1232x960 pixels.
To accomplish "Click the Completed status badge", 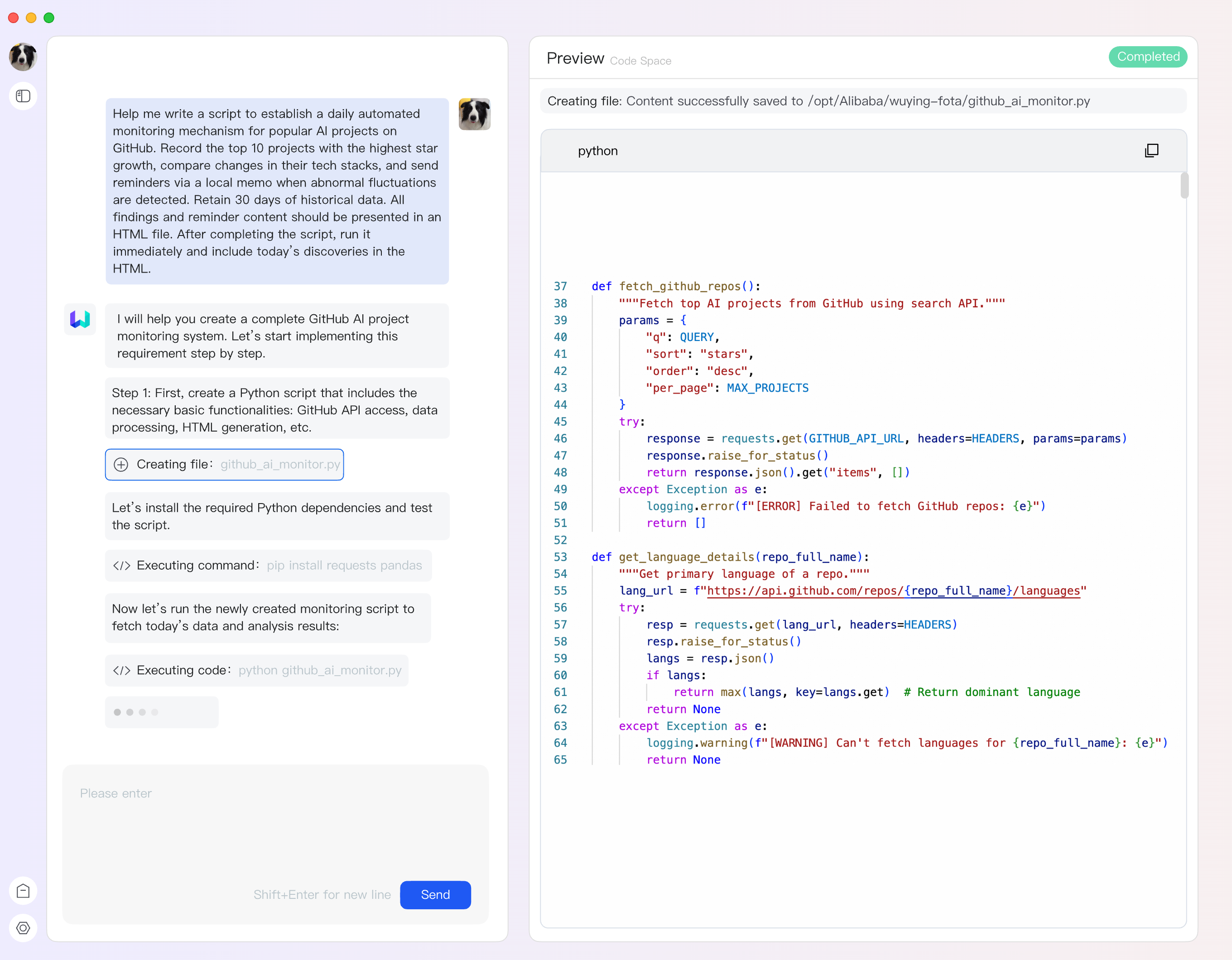I will click(1148, 57).
